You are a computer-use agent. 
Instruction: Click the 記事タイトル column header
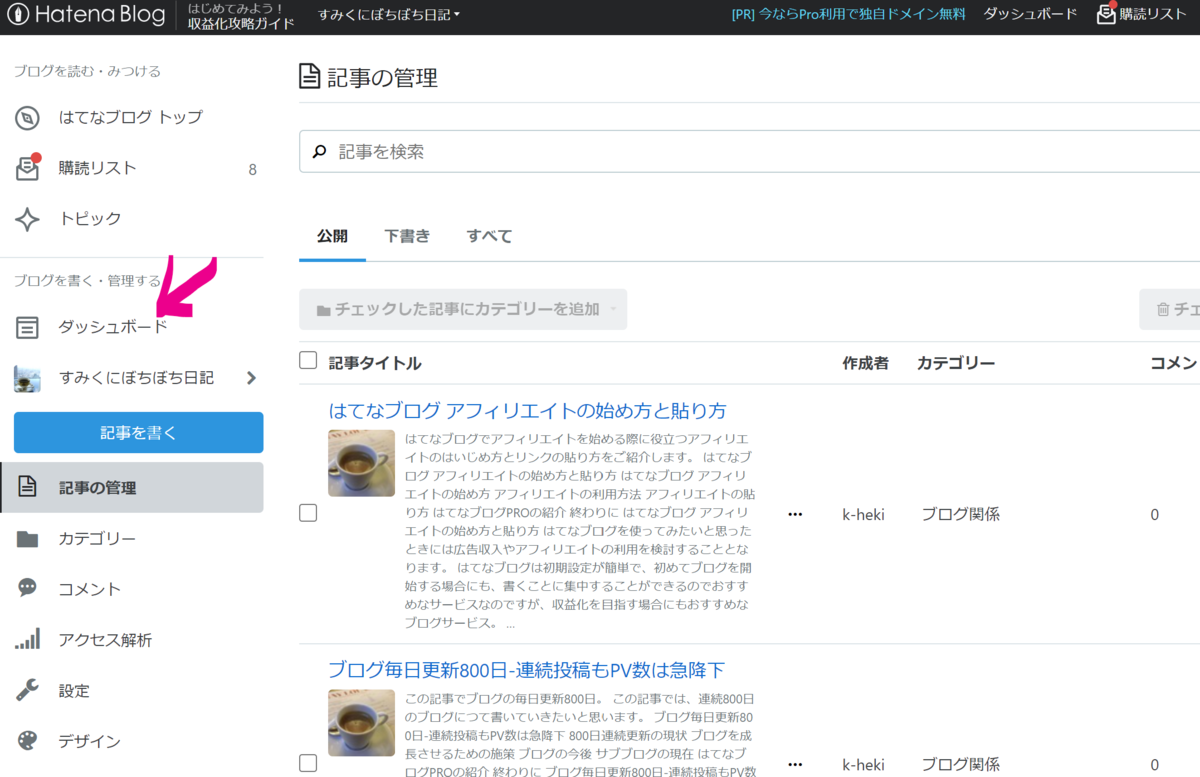[x=375, y=363]
